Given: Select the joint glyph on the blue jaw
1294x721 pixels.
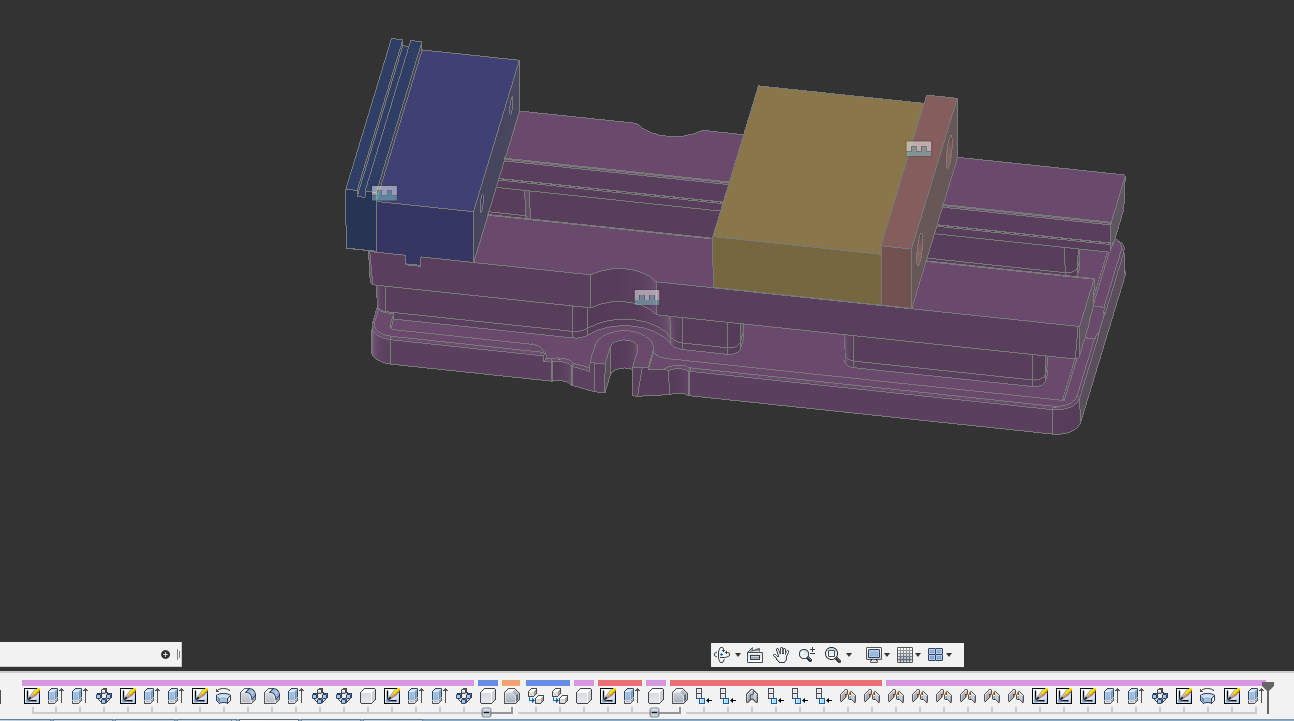Looking at the screenshot, I should pos(384,193).
